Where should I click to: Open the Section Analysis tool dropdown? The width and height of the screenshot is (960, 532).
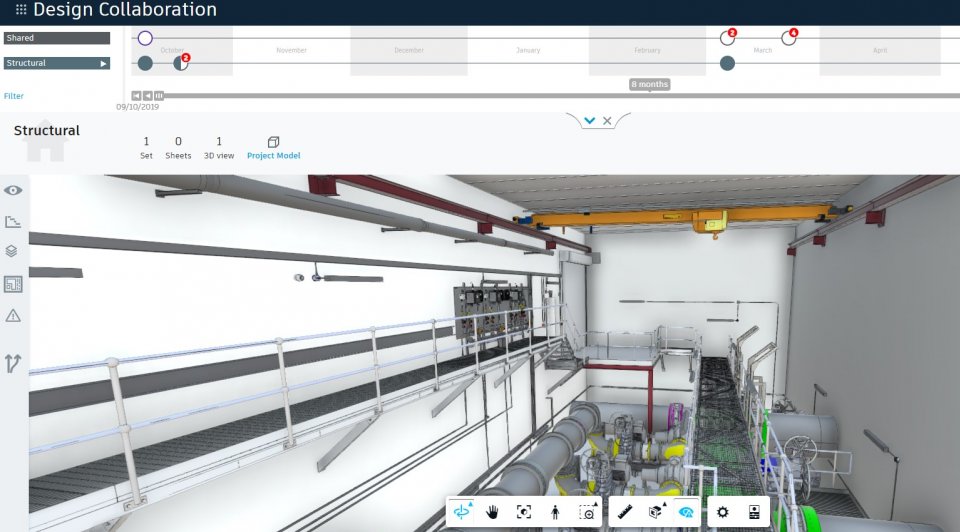point(656,512)
